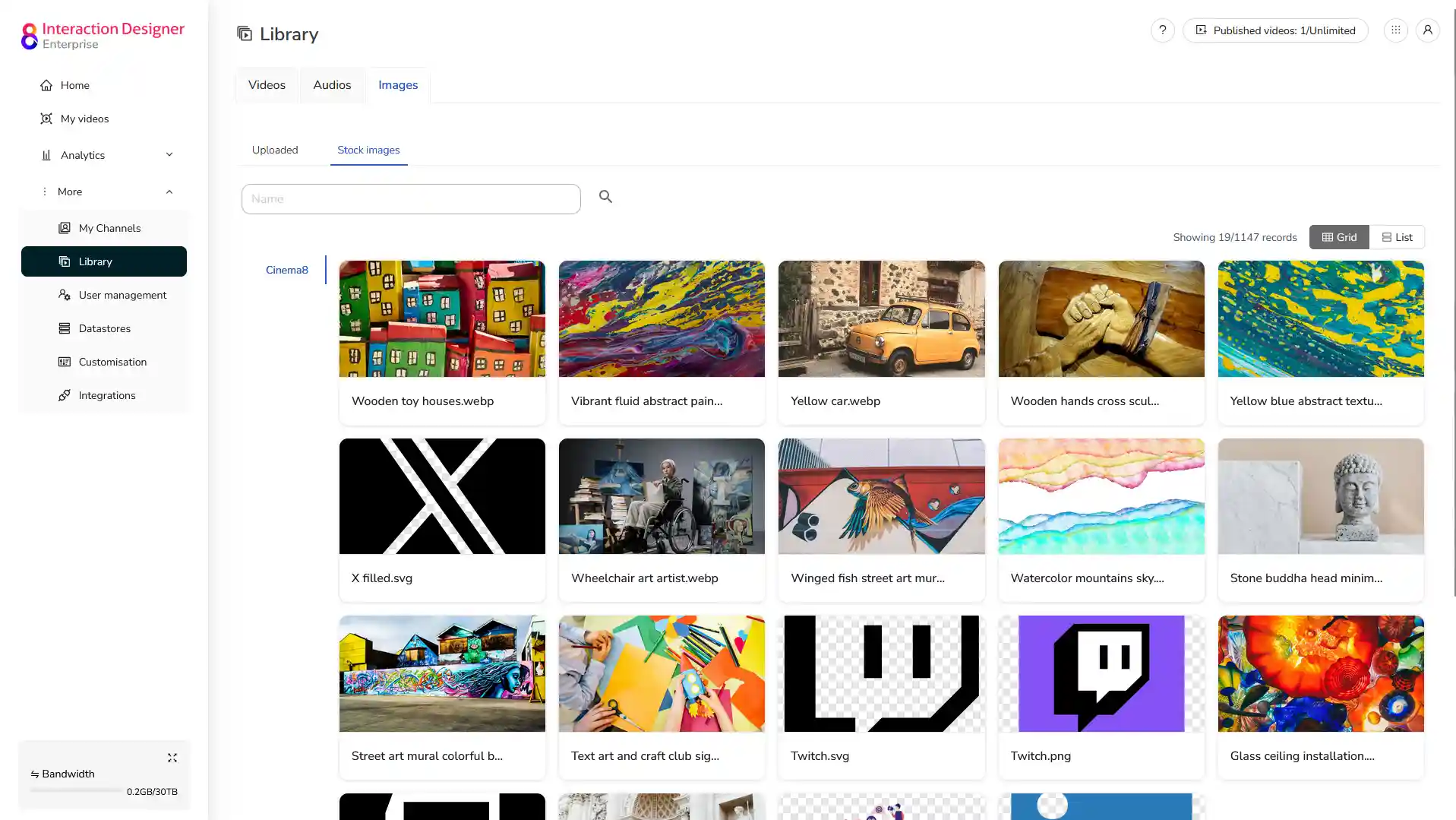Screen dimensions: 1456x820
Task: Open User management in the sidebar
Action: click(104, 295)
